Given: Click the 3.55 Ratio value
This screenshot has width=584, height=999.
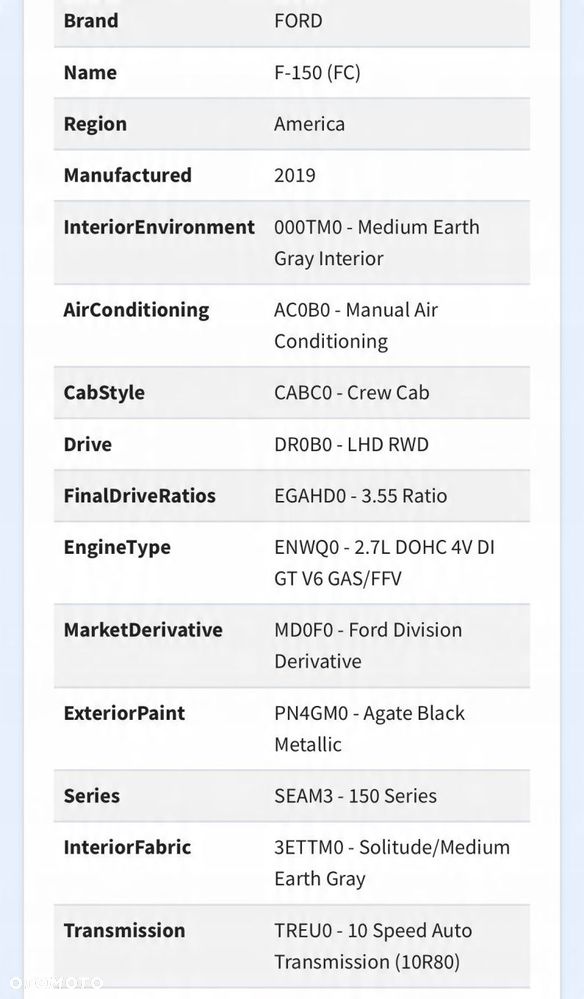Looking at the screenshot, I should click(x=360, y=496).
